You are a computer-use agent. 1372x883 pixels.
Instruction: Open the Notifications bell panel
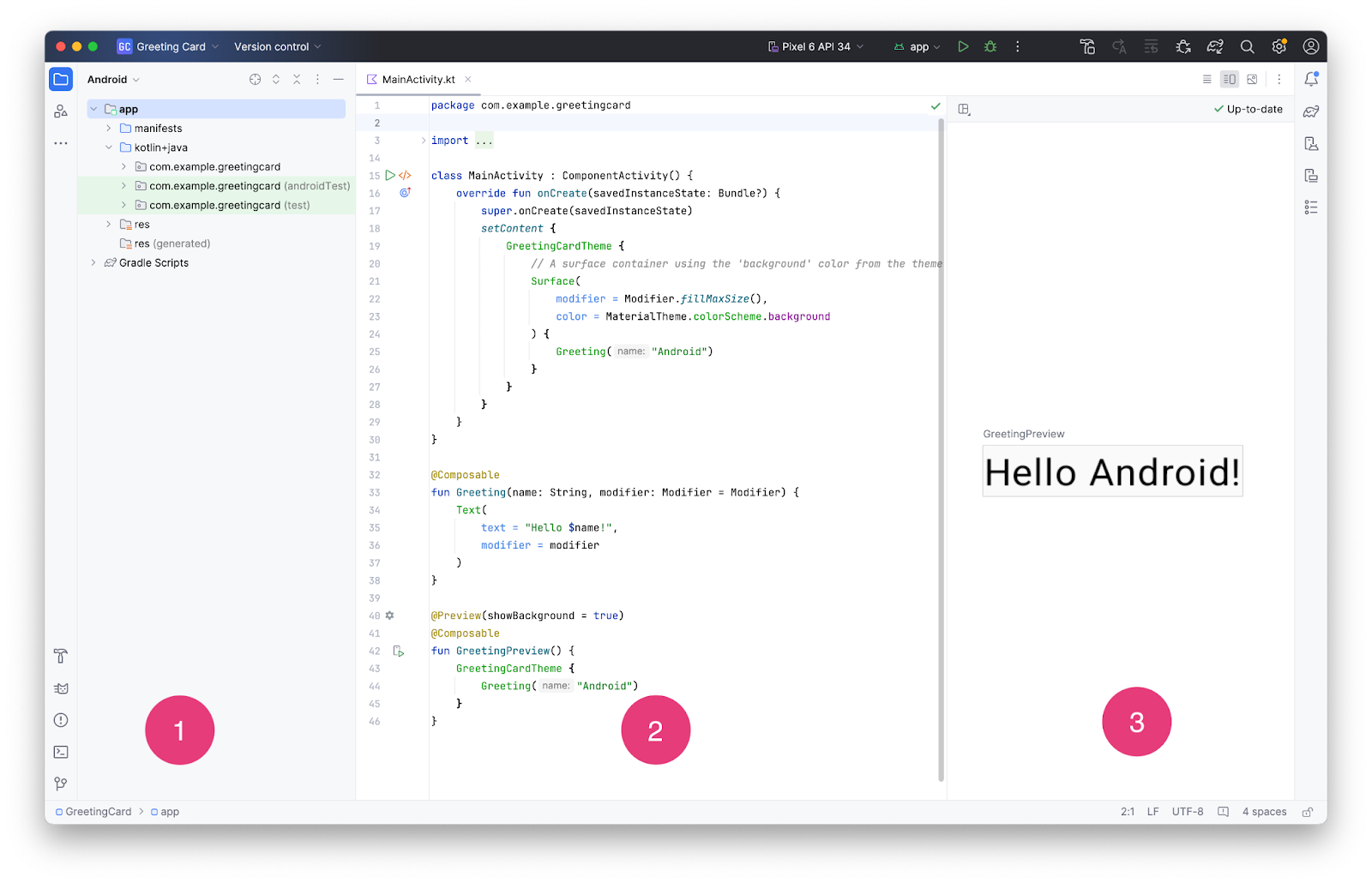[x=1311, y=79]
